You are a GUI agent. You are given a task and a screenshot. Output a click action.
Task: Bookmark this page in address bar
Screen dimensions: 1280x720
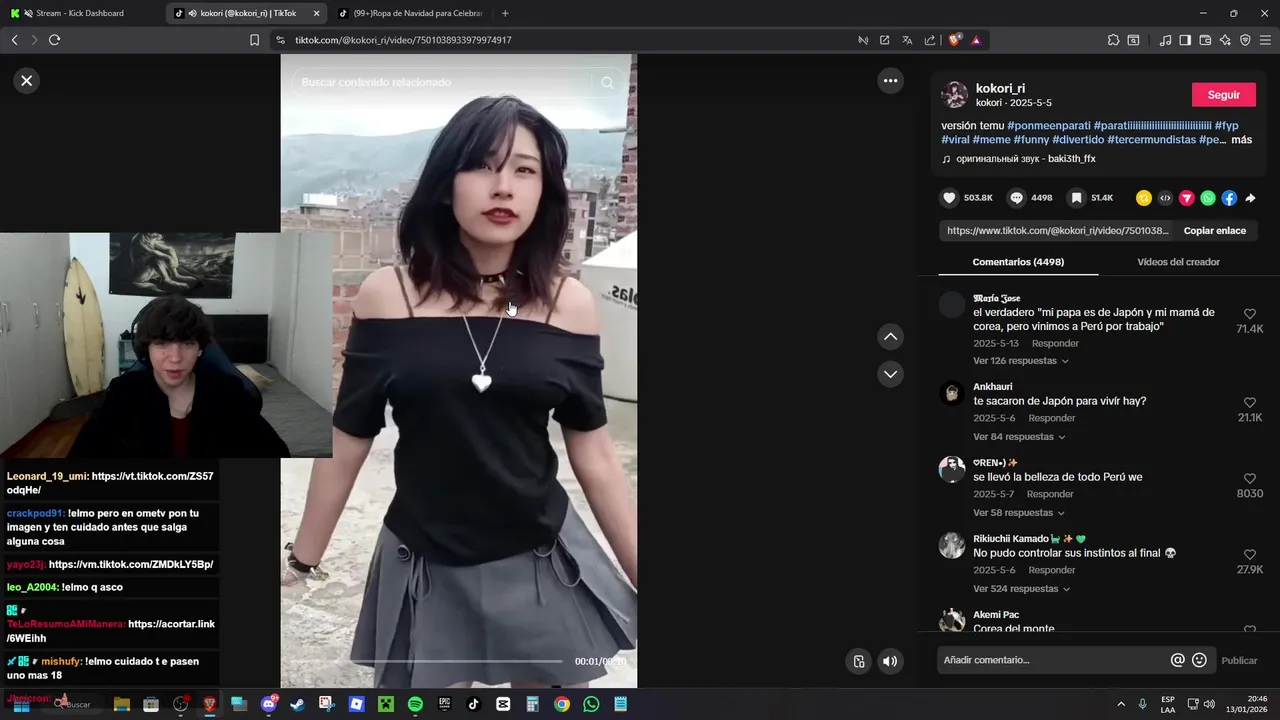tap(254, 40)
